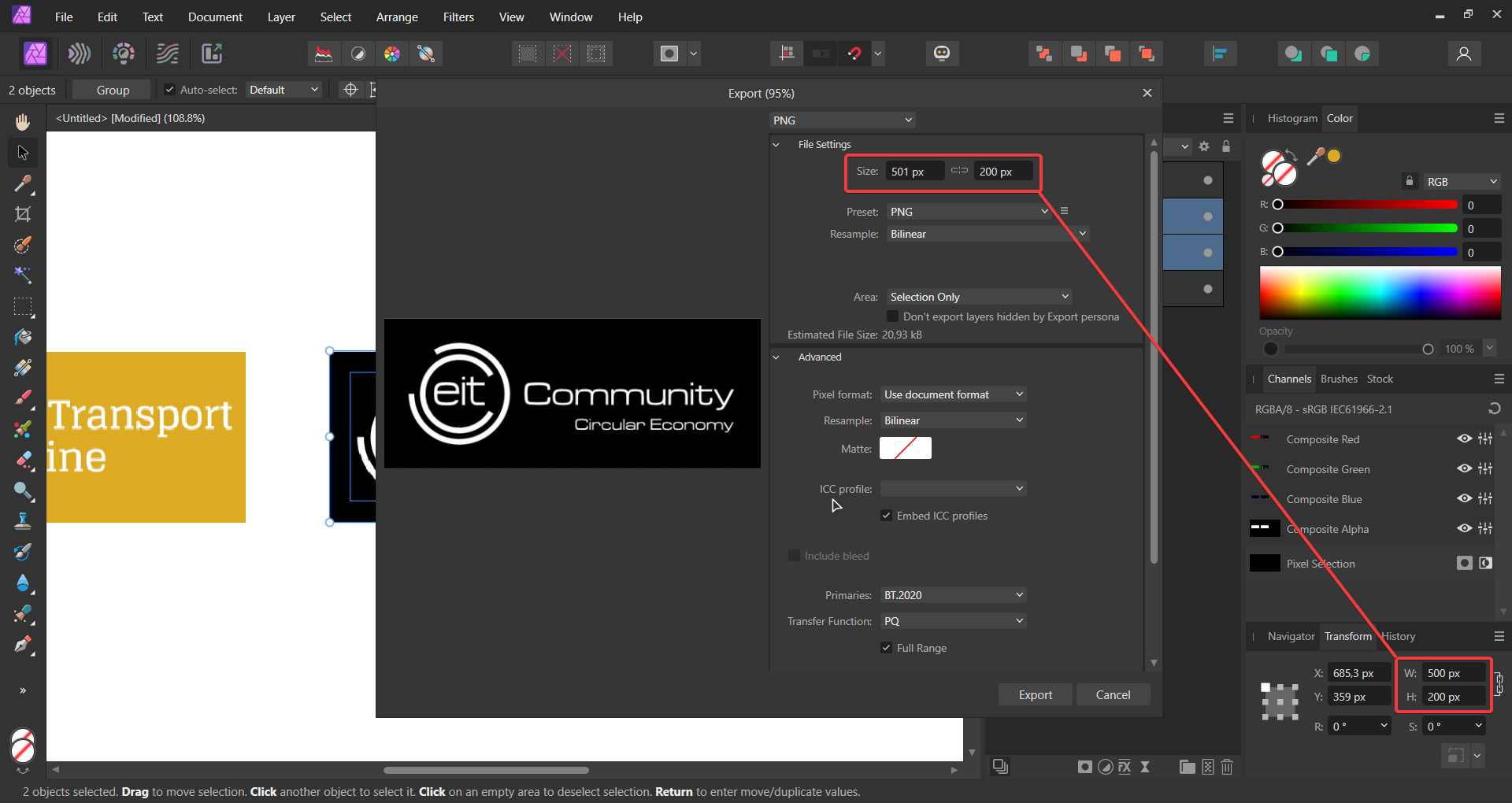The width and height of the screenshot is (1512, 803).
Task: Switch to Develop persona icon
Action: pos(124,54)
